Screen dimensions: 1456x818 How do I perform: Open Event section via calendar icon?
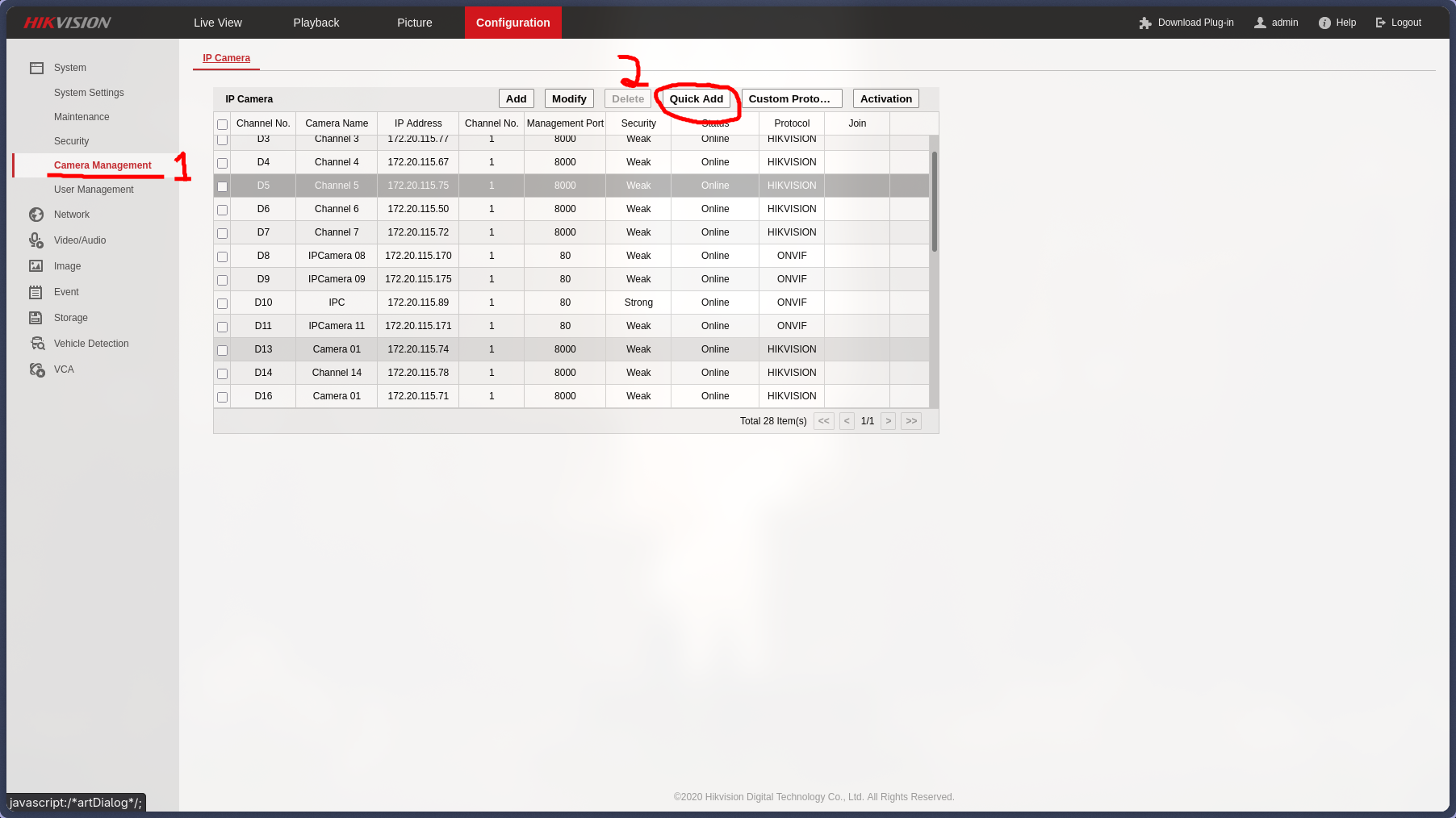pos(36,292)
